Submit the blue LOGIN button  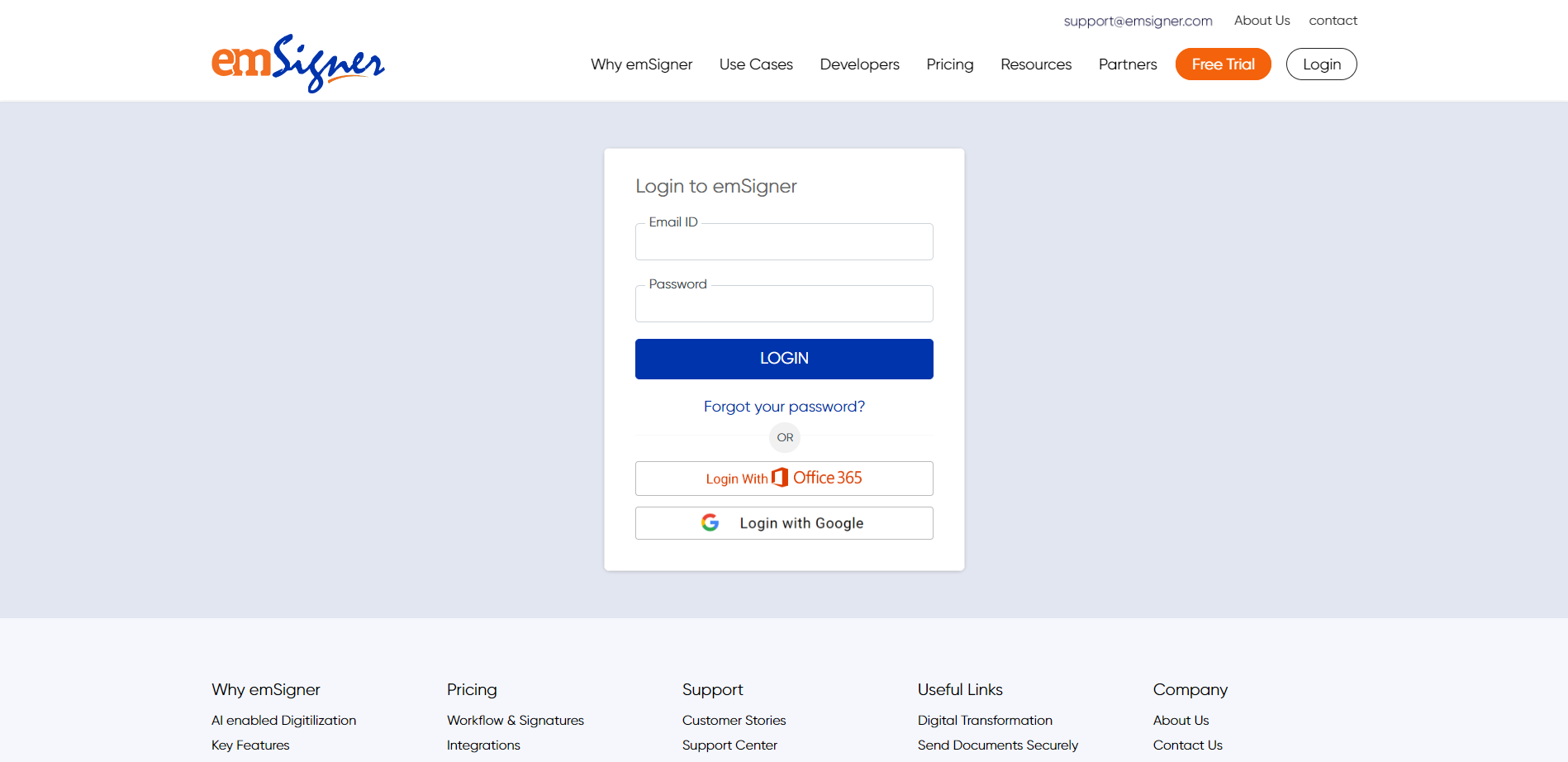click(784, 359)
